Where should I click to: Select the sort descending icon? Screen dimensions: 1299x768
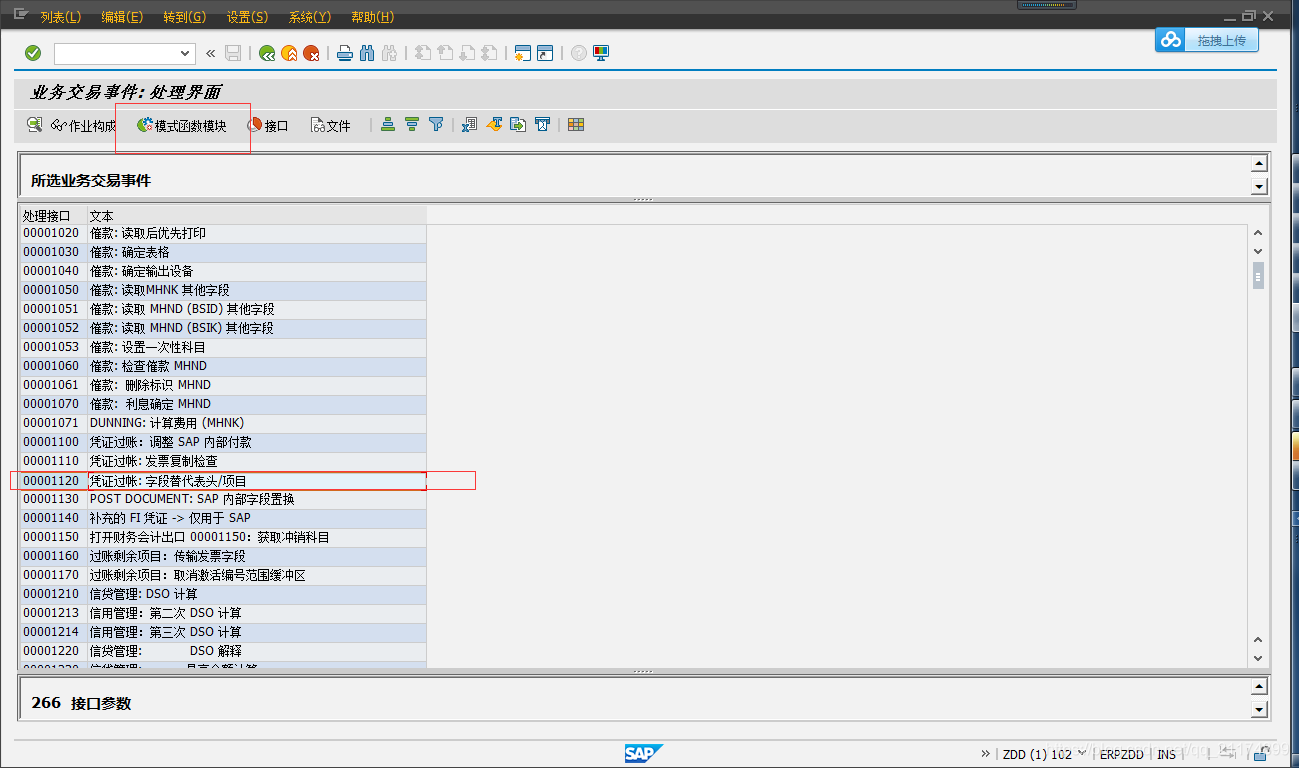click(x=412, y=125)
